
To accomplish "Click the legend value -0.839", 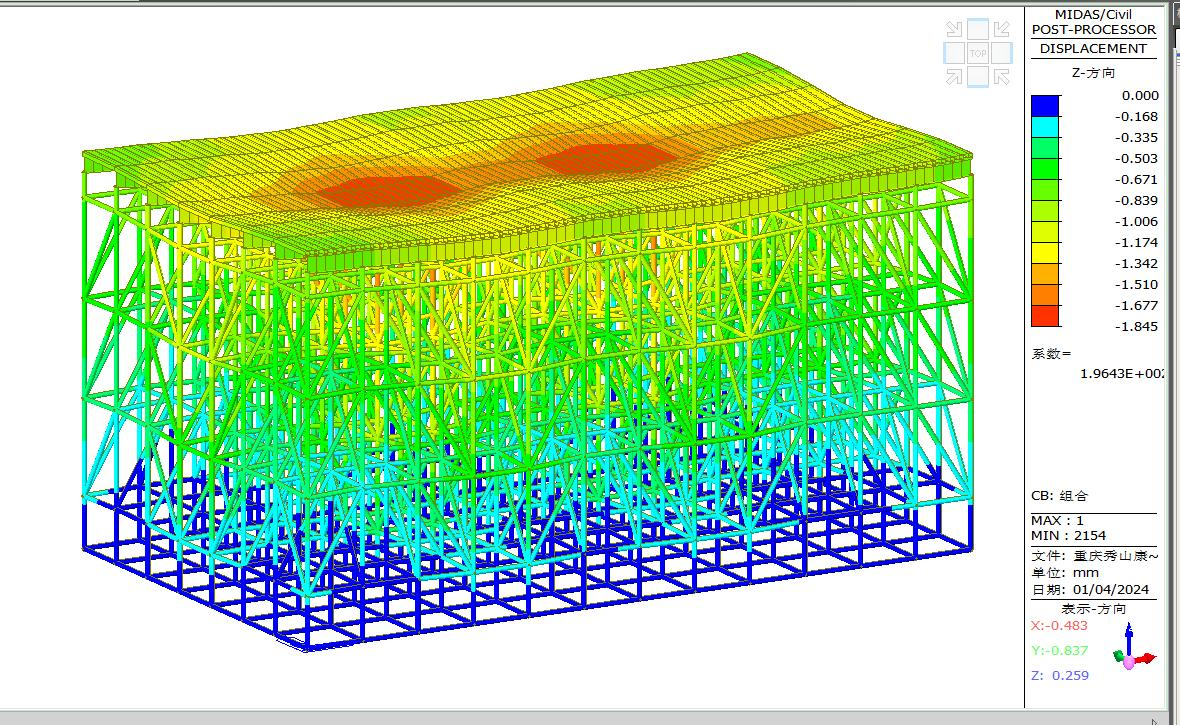I will point(1136,201).
